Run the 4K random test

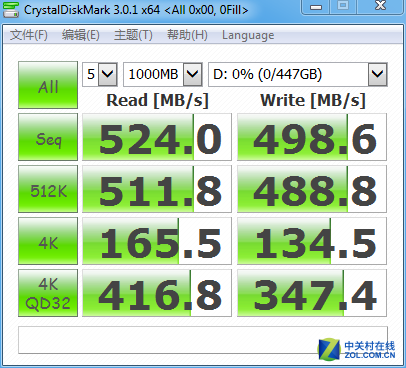[x=48, y=241]
